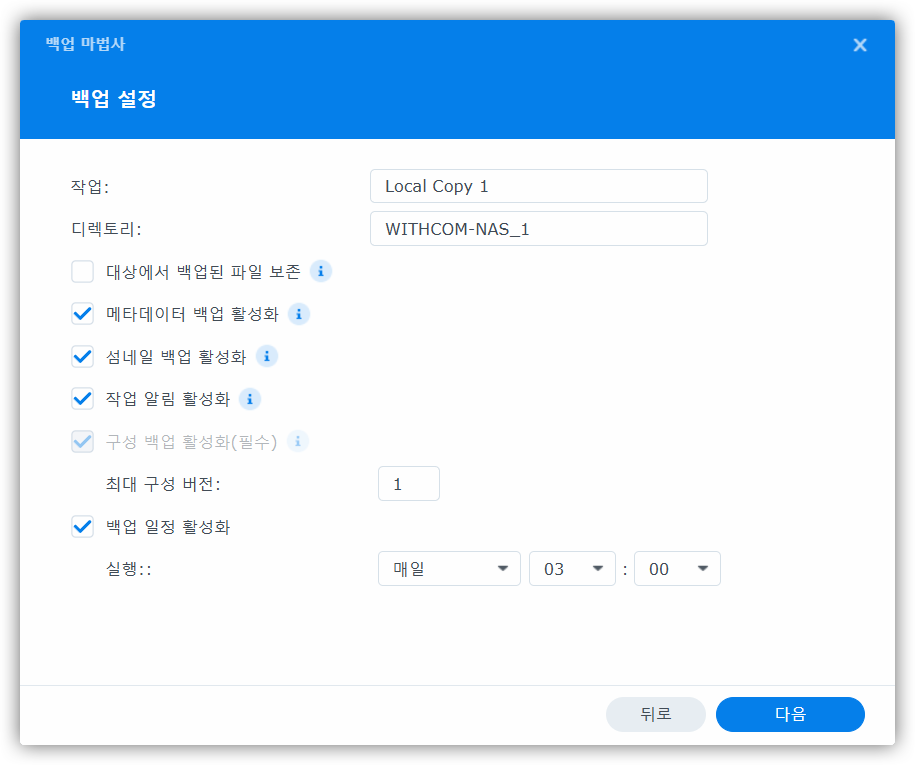Show info tooltip for 섬네일 백업 활성화
This screenshot has height=765, width=915.
point(267,356)
